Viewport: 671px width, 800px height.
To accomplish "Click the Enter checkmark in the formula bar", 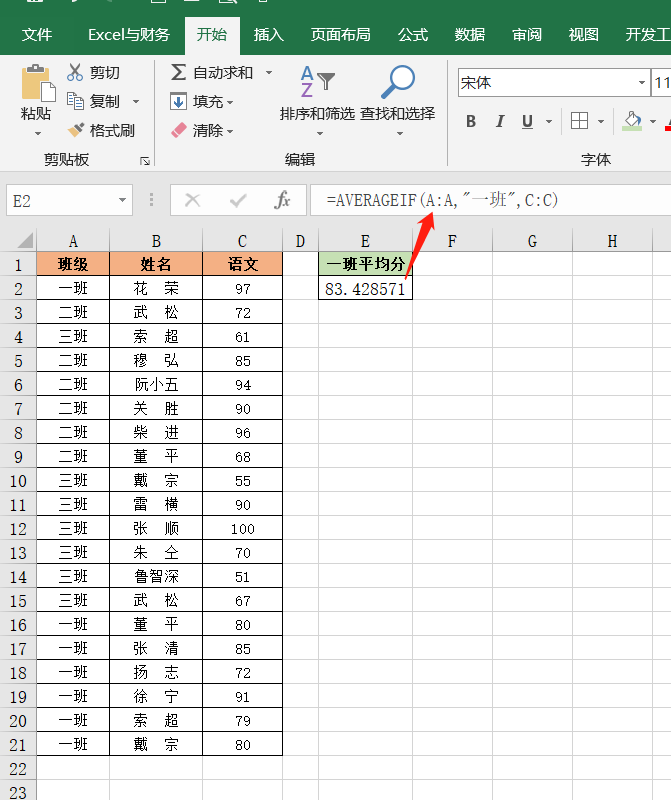I will pyautogui.click(x=237, y=200).
